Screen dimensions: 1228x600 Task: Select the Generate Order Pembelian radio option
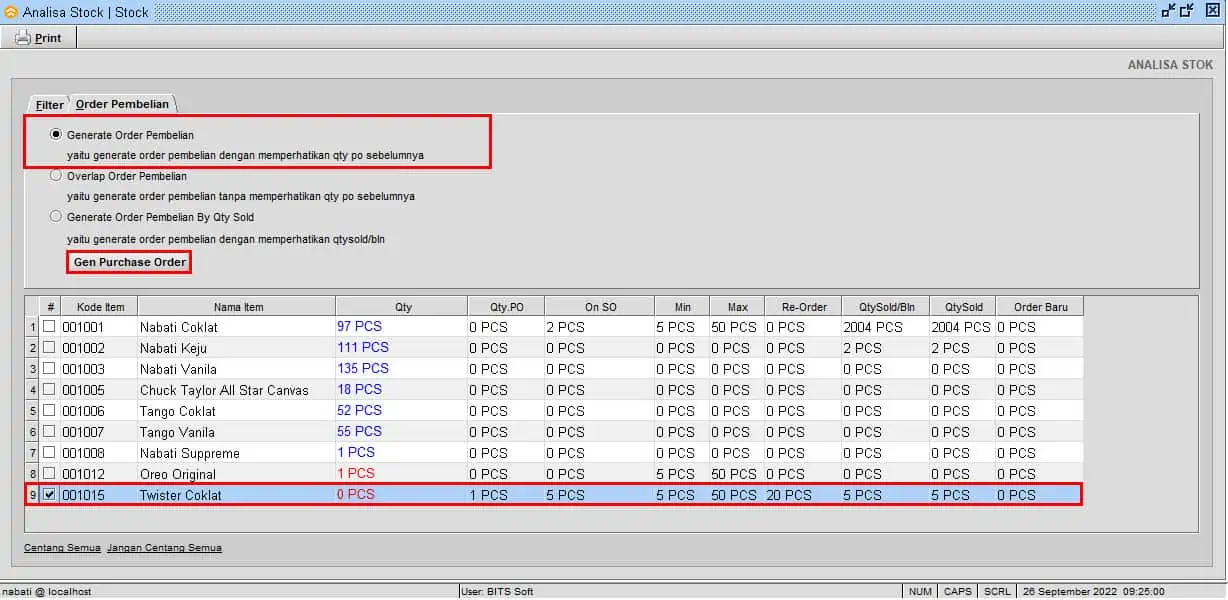[56, 134]
